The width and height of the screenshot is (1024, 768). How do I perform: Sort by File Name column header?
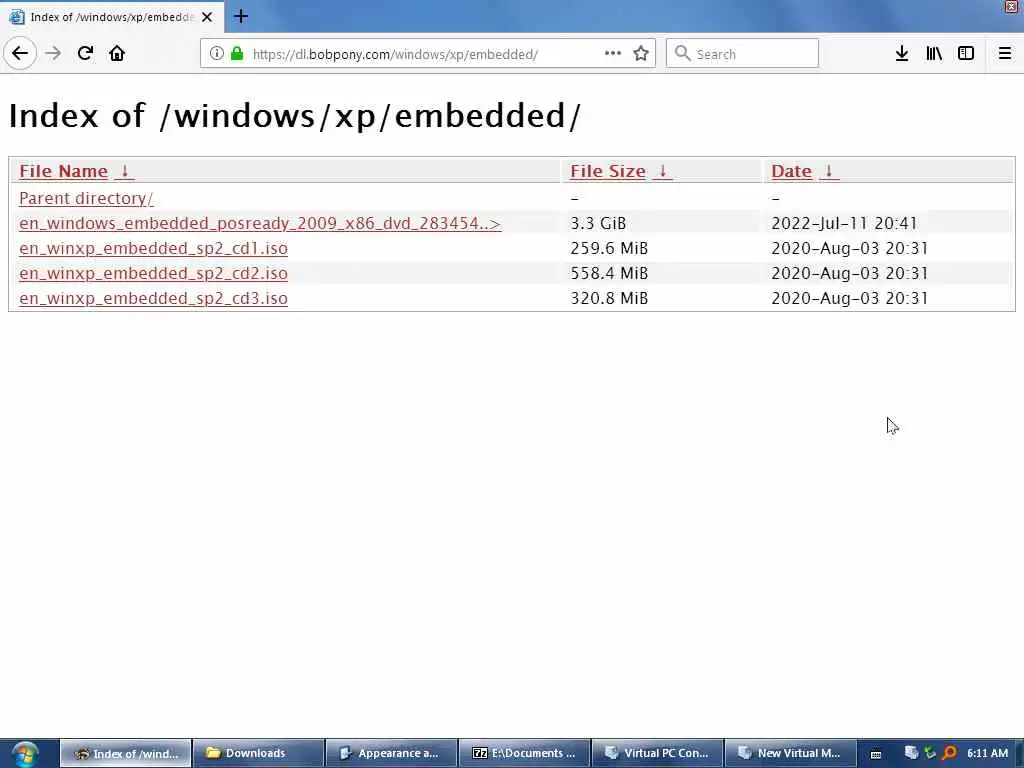click(63, 171)
